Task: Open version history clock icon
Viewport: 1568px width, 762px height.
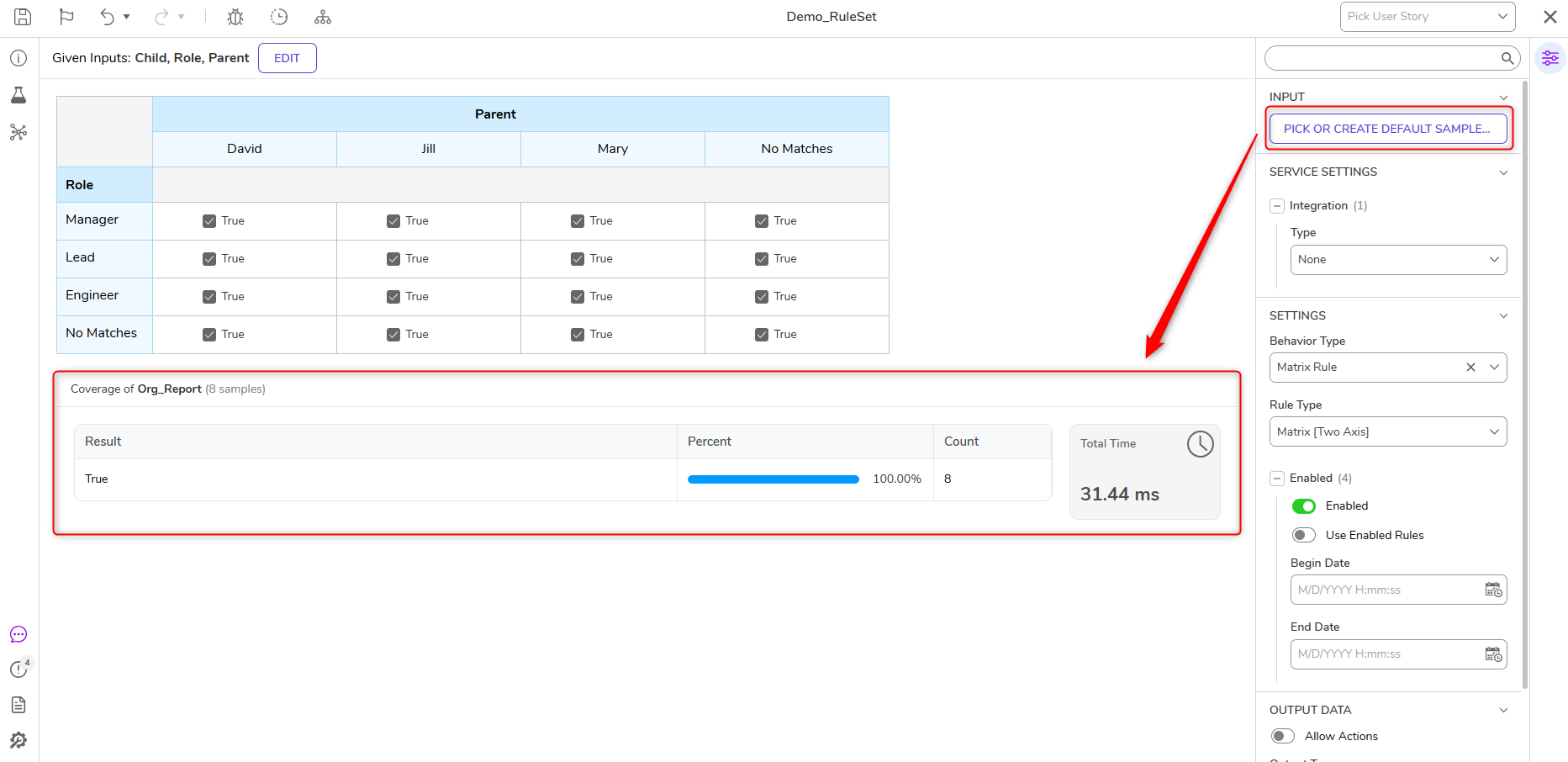Action: click(x=279, y=17)
